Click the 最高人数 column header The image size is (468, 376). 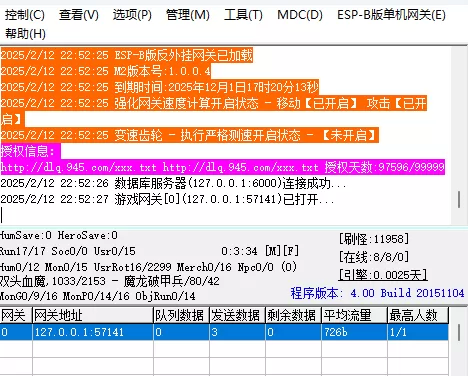(x=418, y=315)
